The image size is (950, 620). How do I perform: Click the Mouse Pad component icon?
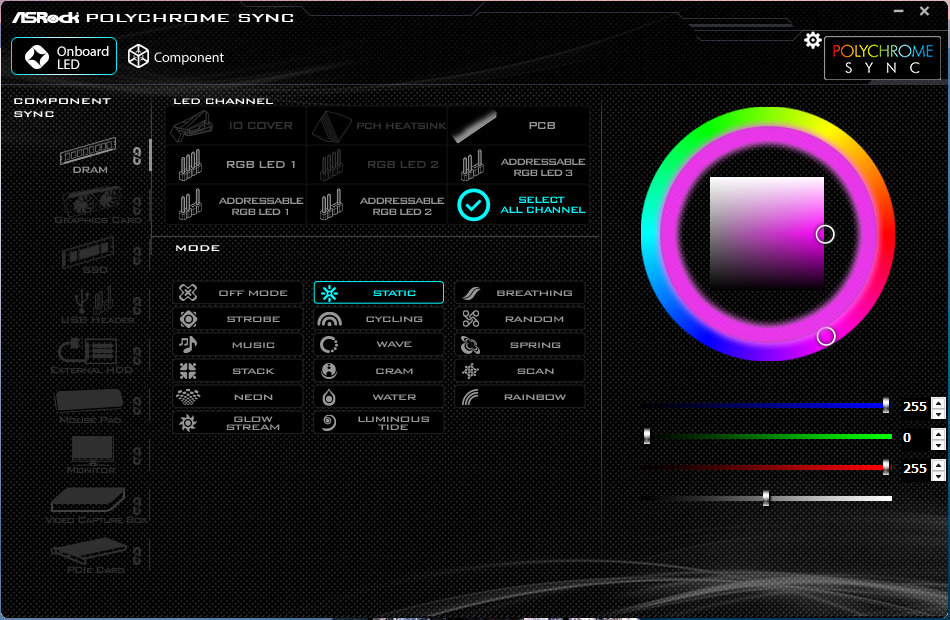click(x=90, y=401)
